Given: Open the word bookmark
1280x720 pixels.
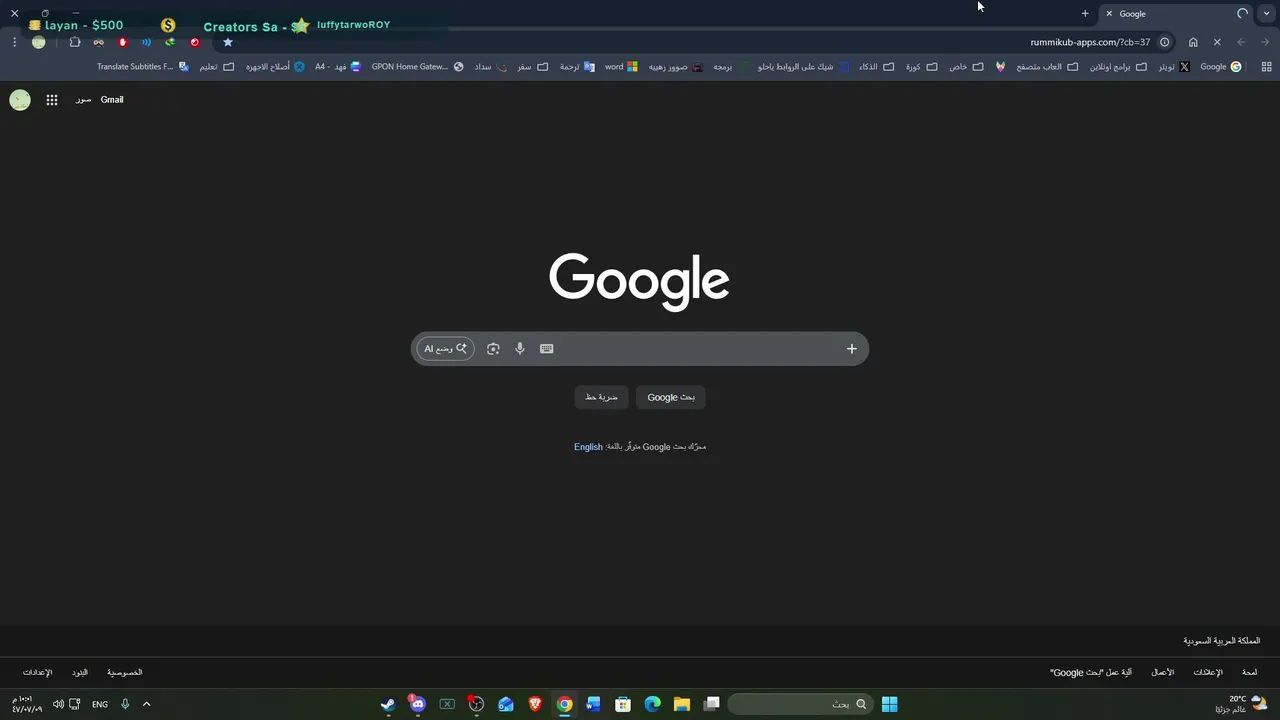Looking at the screenshot, I should click(x=621, y=67).
